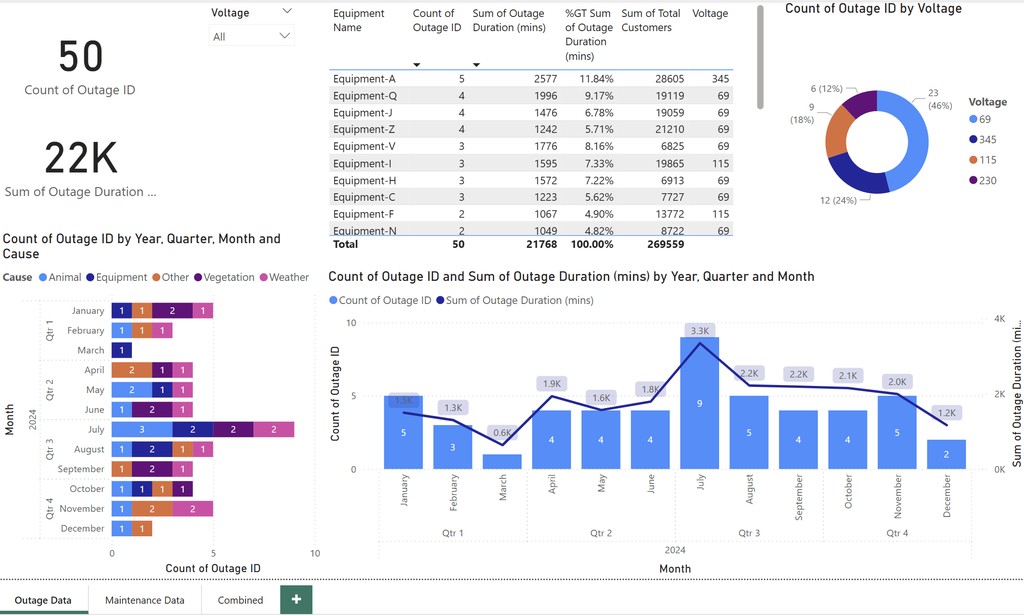Select the 230 voltage legend swatch

point(973,180)
